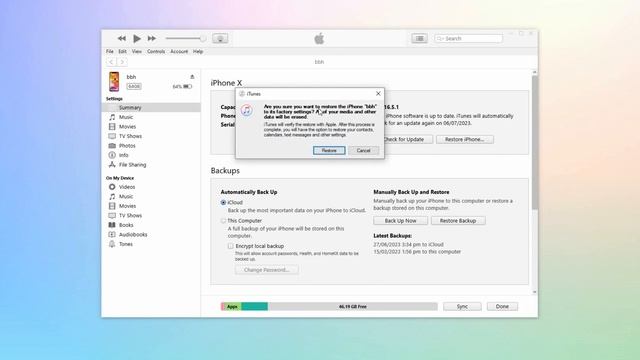This screenshot has height=360, width=640.
Task: Click the Apple logo in the header
Action: [x=319, y=39]
